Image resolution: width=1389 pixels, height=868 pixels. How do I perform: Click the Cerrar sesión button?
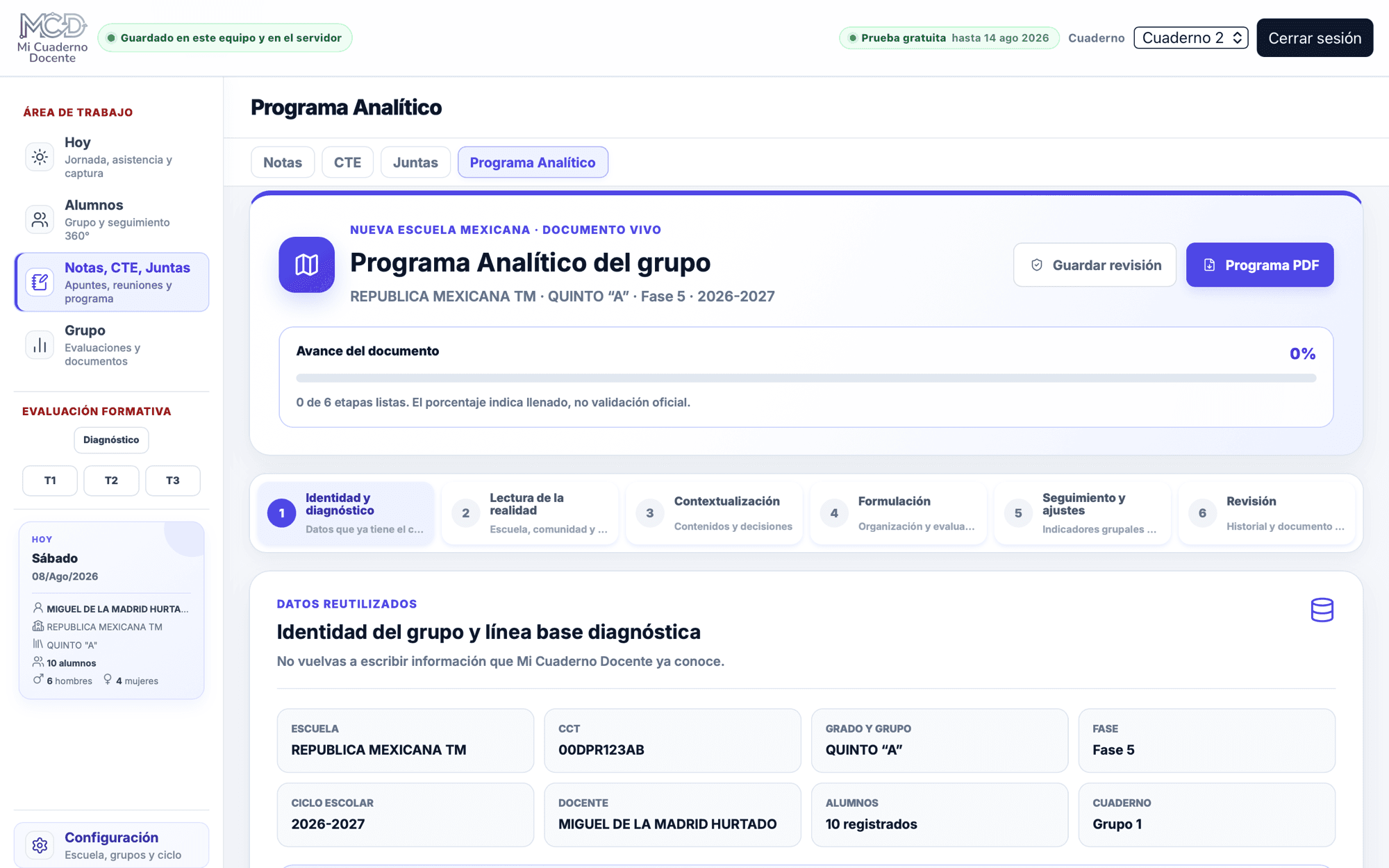pyautogui.click(x=1315, y=37)
